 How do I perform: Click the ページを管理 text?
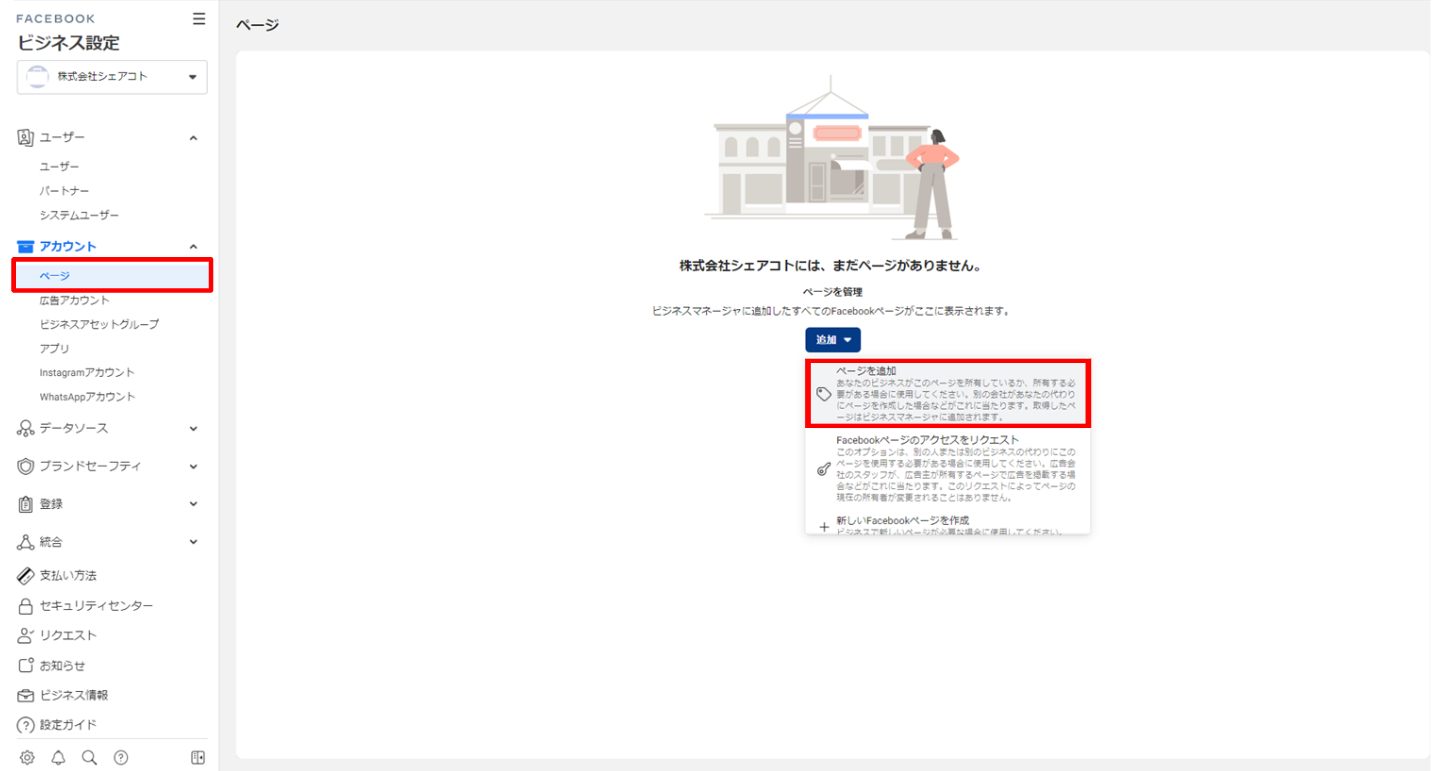click(x=832, y=292)
